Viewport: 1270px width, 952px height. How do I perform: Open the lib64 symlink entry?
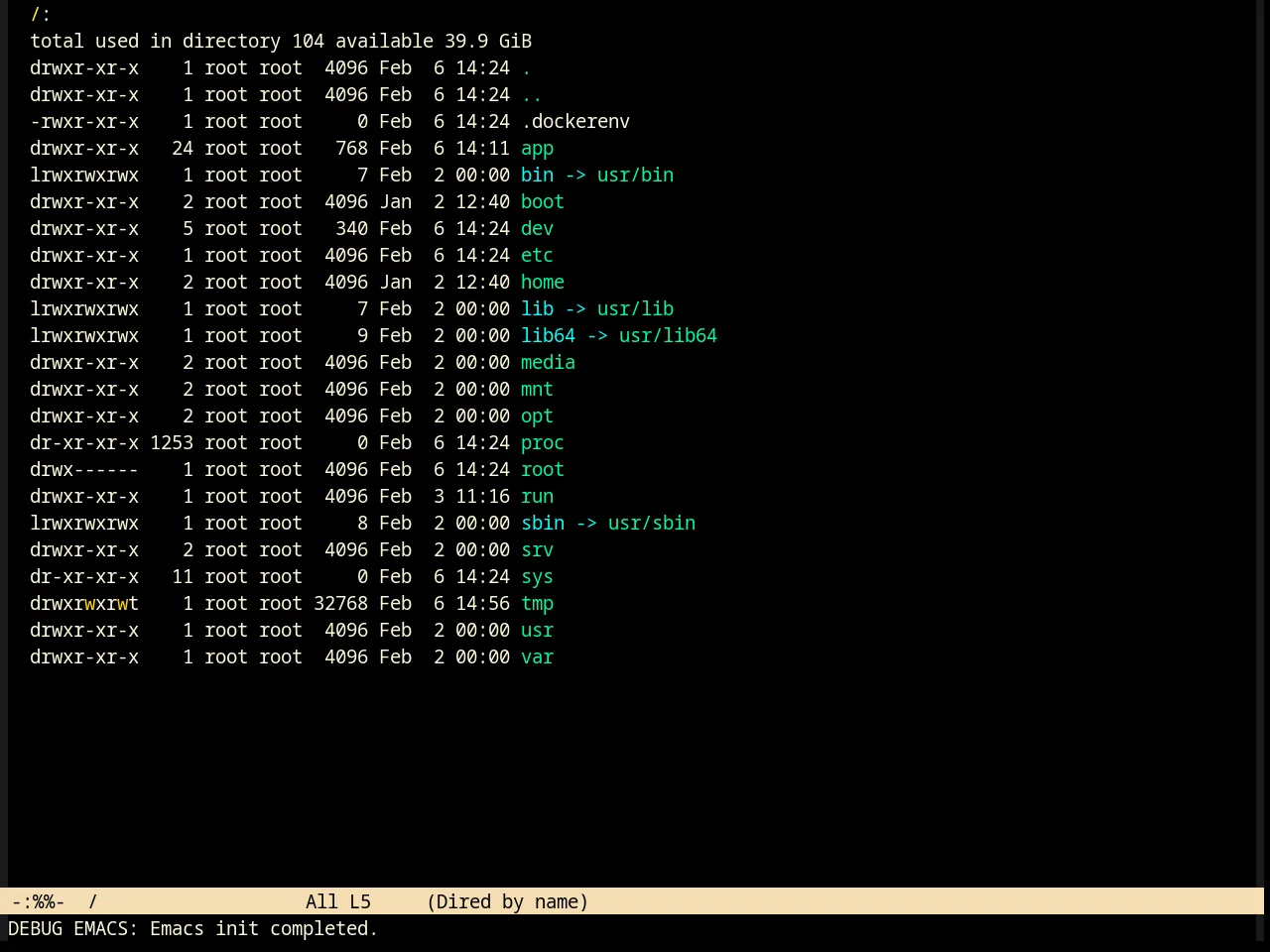[x=548, y=336]
